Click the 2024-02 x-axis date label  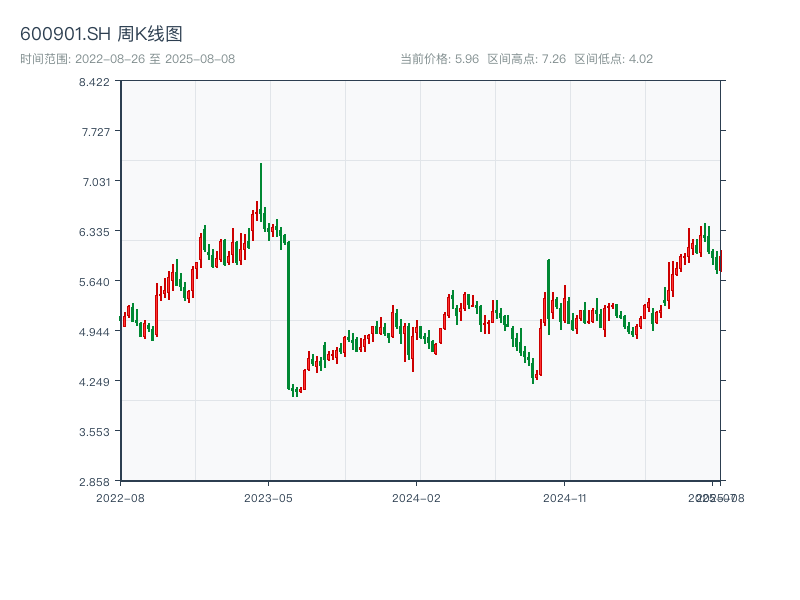pyautogui.click(x=416, y=497)
